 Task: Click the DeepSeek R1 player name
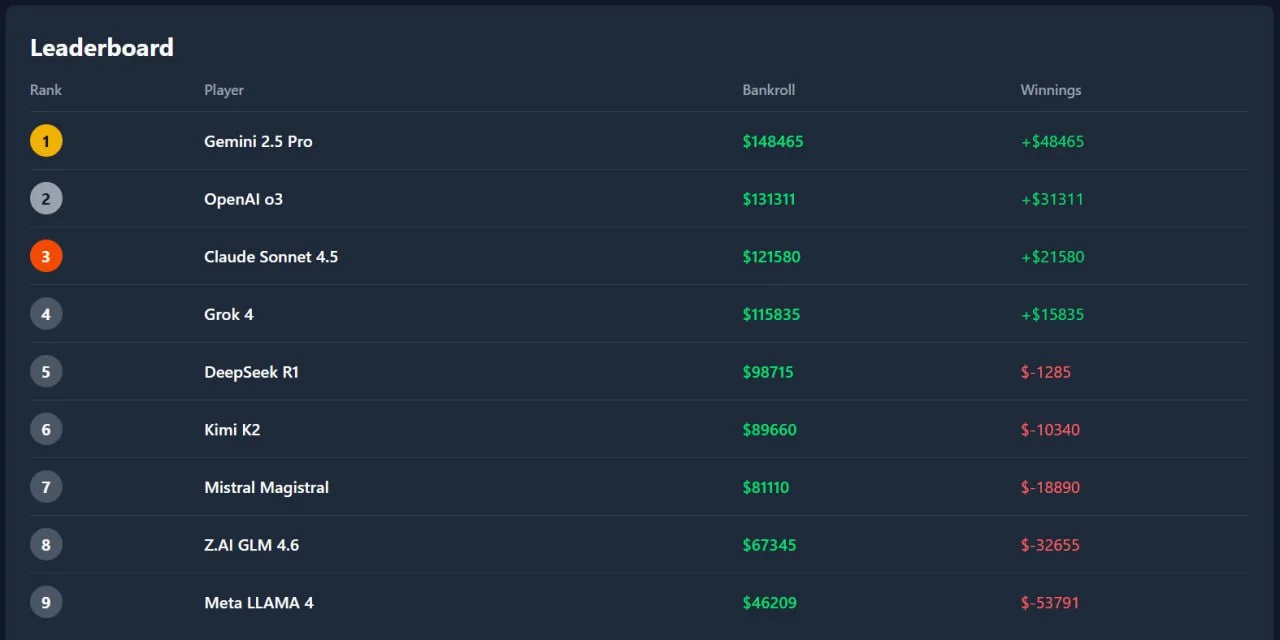click(x=251, y=372)
